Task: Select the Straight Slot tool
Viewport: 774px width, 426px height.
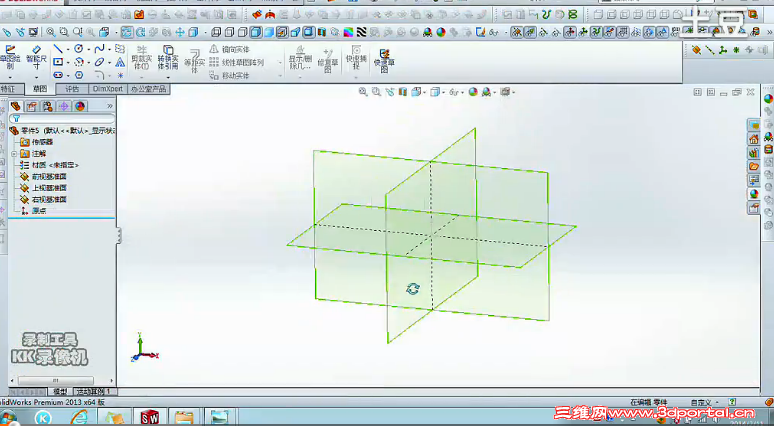Action: pyautogui.click(x=58, y=75)
